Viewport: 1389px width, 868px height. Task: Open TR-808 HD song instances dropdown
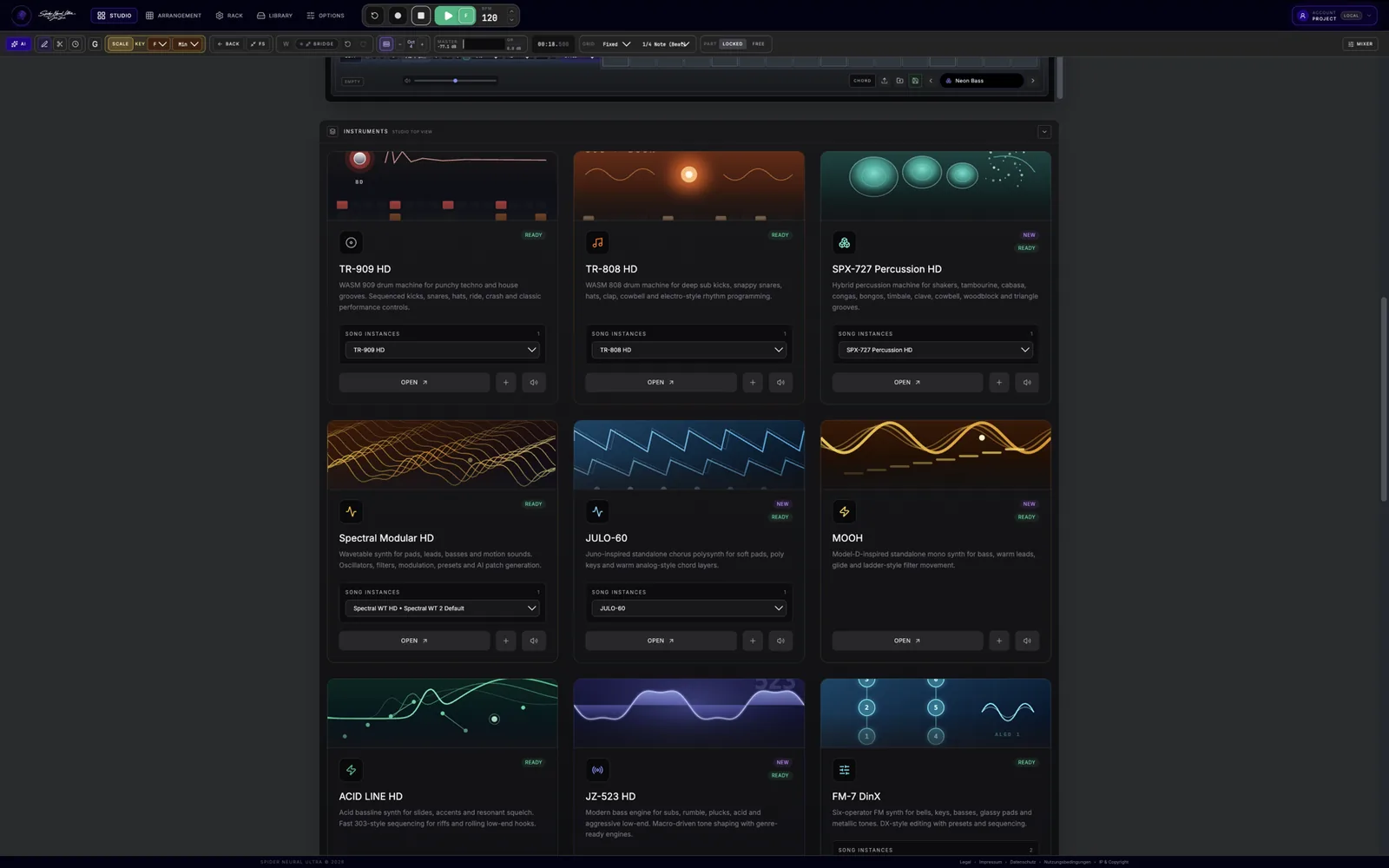[689, 350]
